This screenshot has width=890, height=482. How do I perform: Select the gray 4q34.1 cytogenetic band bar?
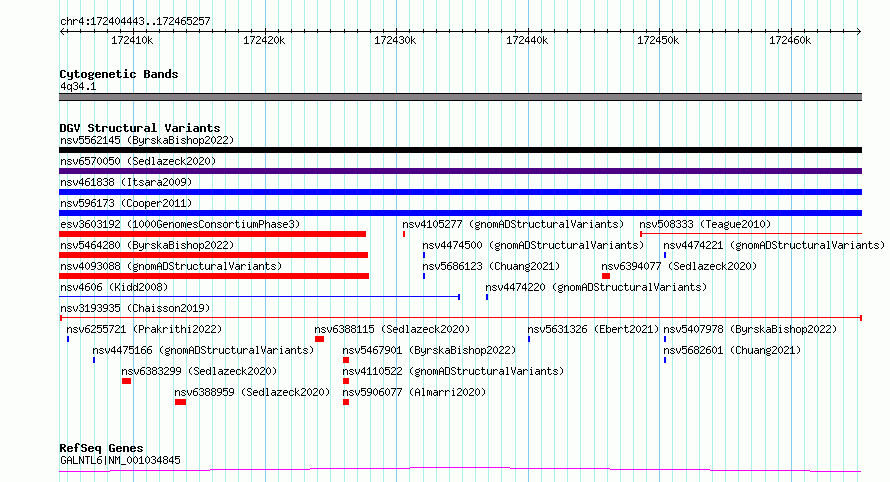point(460,97)
